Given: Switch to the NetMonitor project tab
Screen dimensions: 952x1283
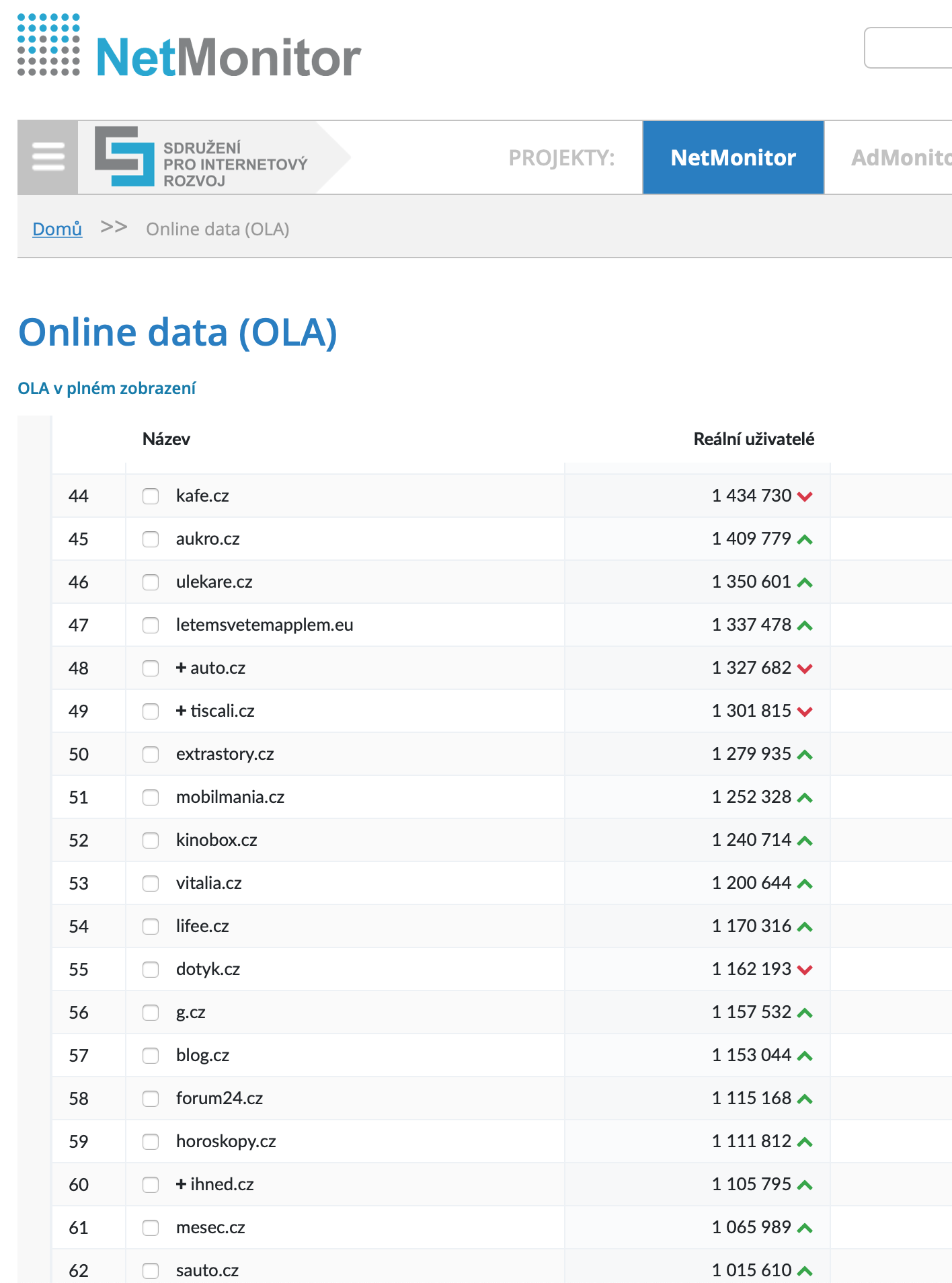Looking at the screenshot, I should (733, 157).
